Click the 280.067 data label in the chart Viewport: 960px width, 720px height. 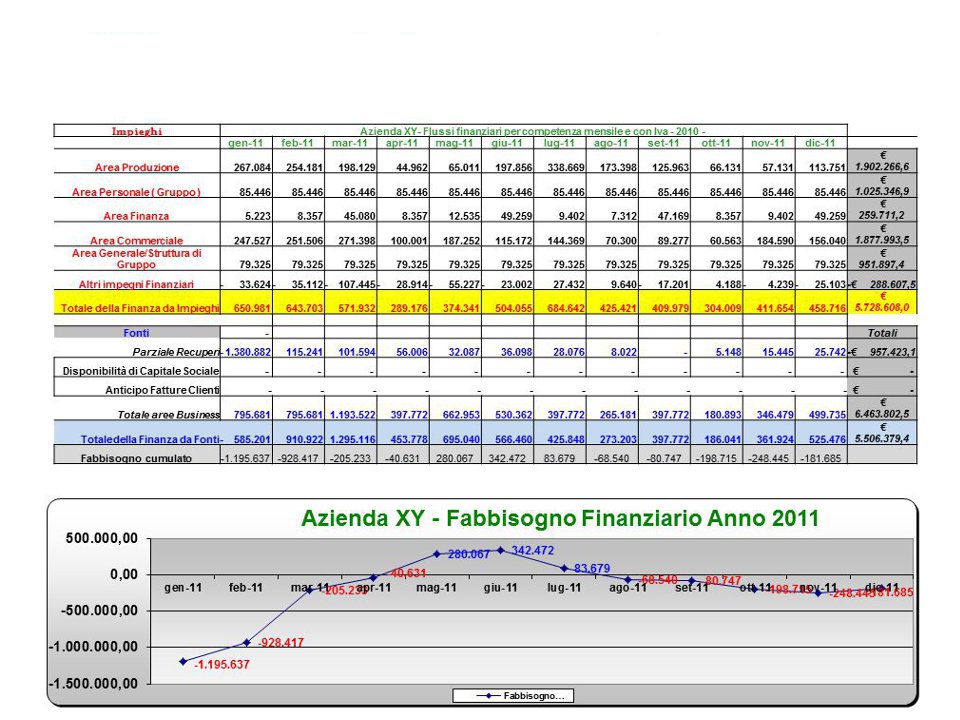468,554
